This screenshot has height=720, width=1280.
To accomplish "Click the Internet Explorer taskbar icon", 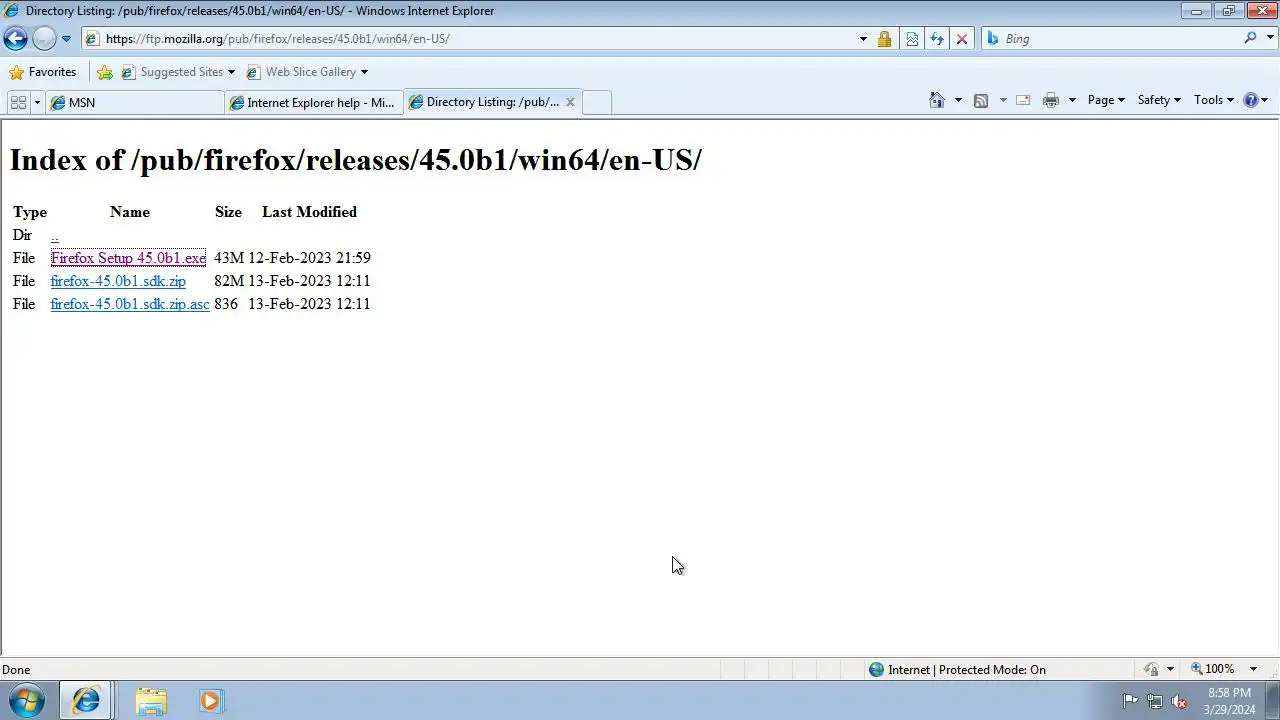I will tap(86, 701).
